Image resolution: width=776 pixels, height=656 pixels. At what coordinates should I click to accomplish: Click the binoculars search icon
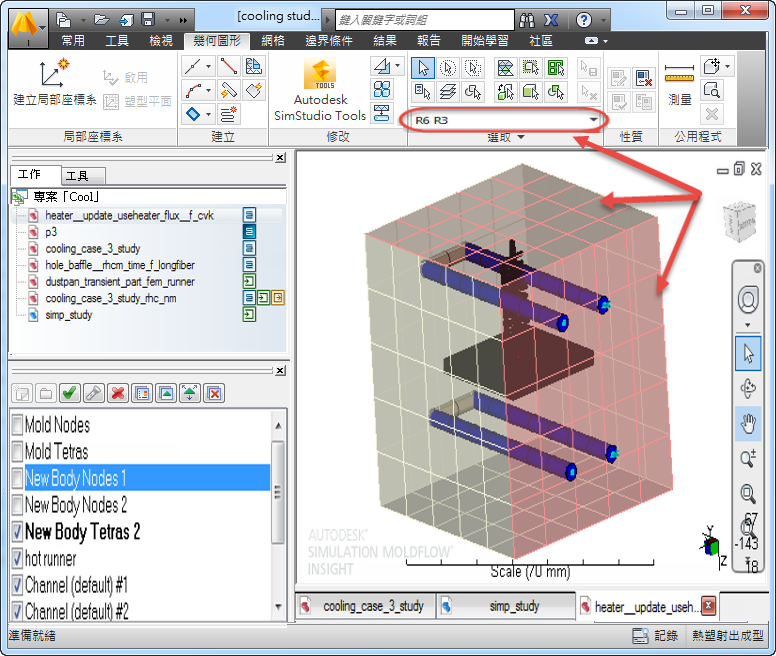tap(527, 20)
